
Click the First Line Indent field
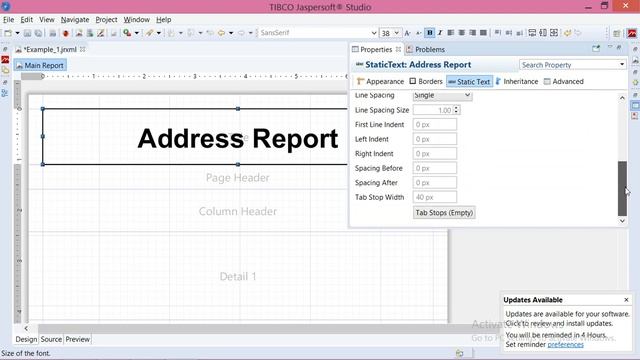coord(434,124)
